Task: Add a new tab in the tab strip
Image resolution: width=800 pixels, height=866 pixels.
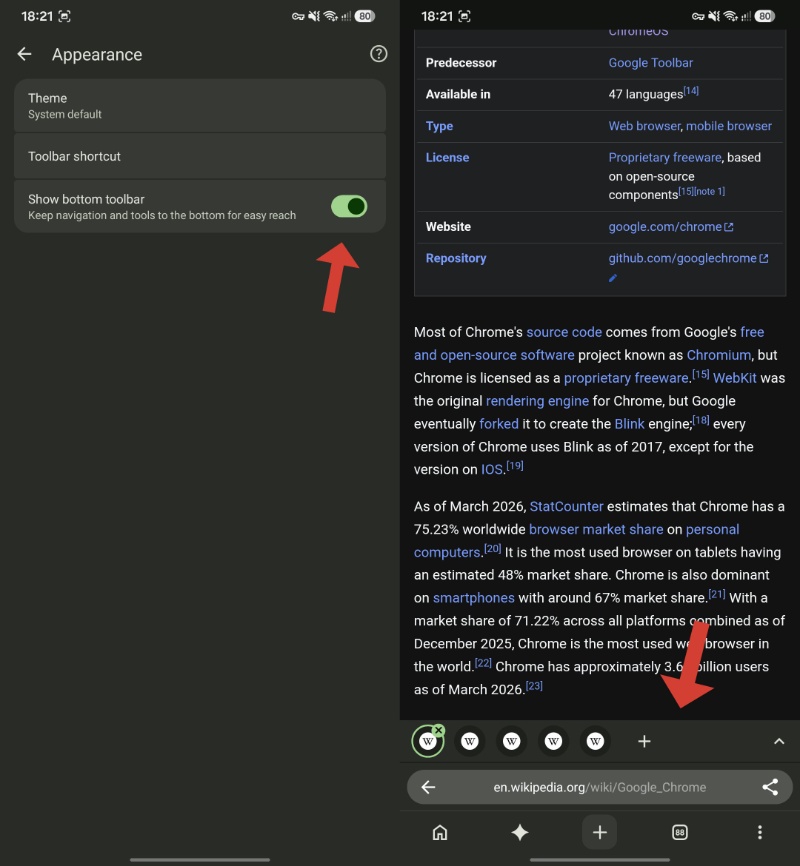Action: 644,741
